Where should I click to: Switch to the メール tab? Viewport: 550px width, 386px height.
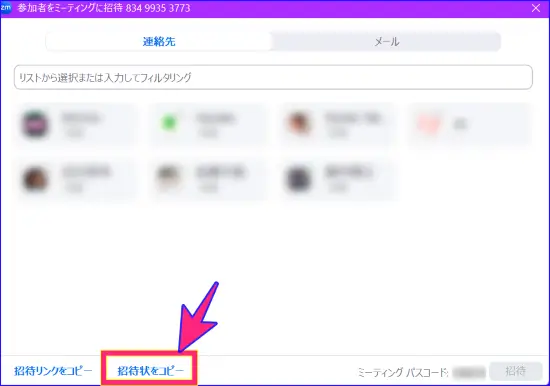[x=386, y=42]
